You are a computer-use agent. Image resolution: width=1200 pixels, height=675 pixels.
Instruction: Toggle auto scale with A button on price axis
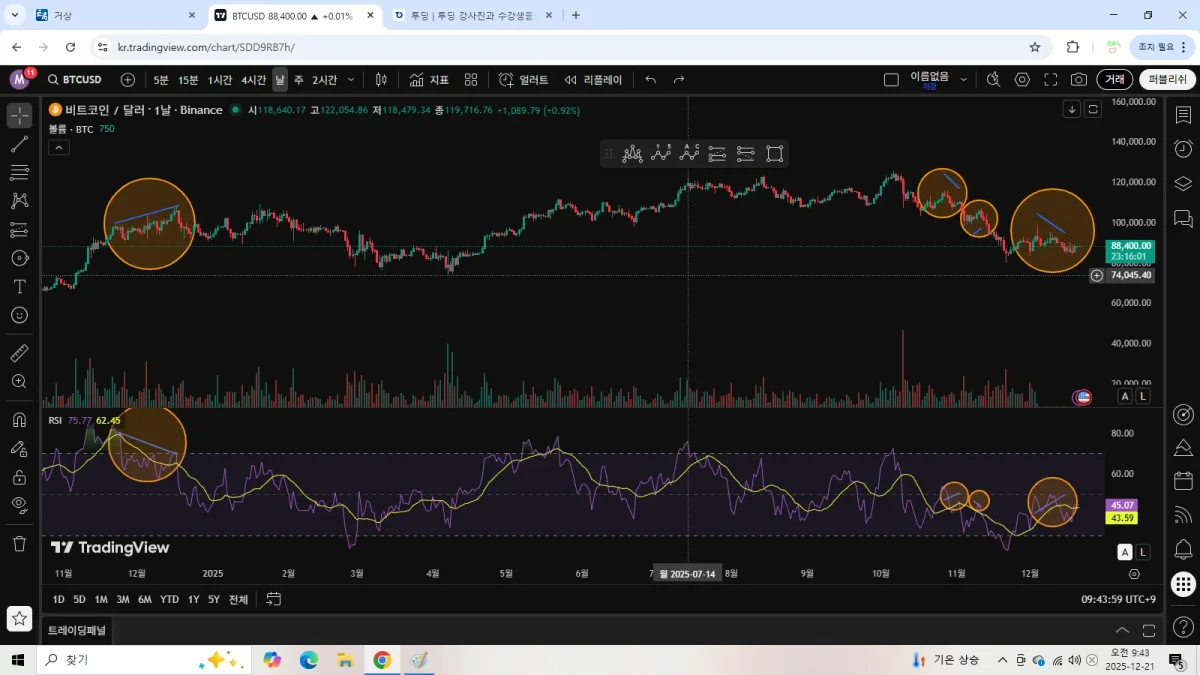1125,397
